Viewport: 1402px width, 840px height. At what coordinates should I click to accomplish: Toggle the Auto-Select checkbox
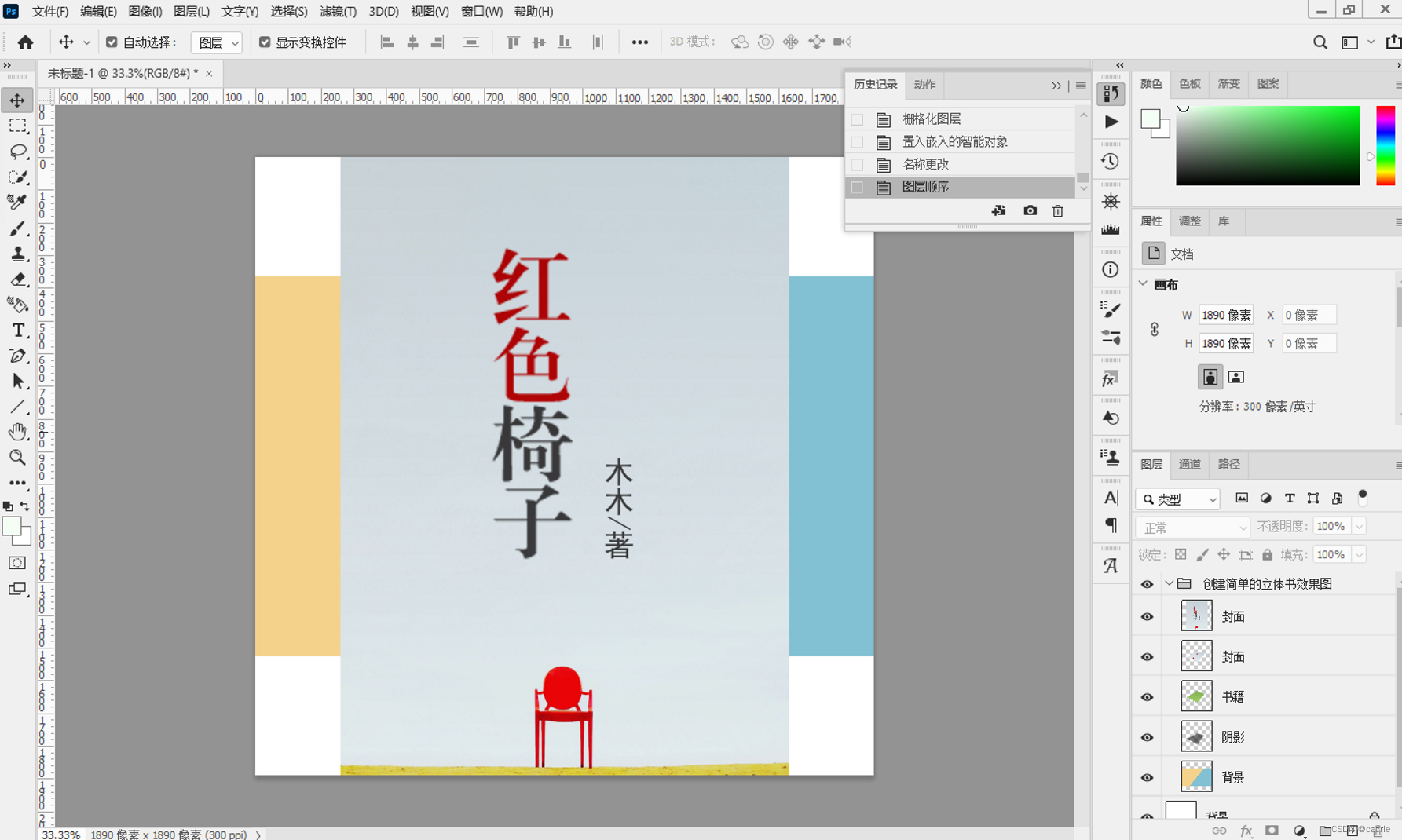click(112, 42)
